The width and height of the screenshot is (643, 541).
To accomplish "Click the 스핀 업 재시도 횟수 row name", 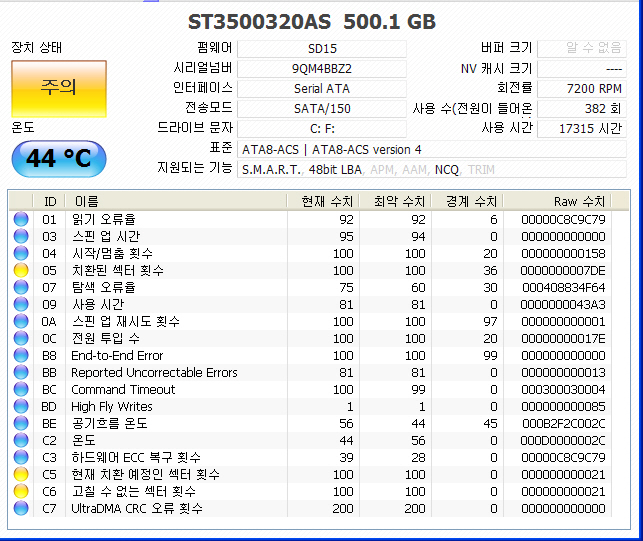I will [x=126, y=322].
